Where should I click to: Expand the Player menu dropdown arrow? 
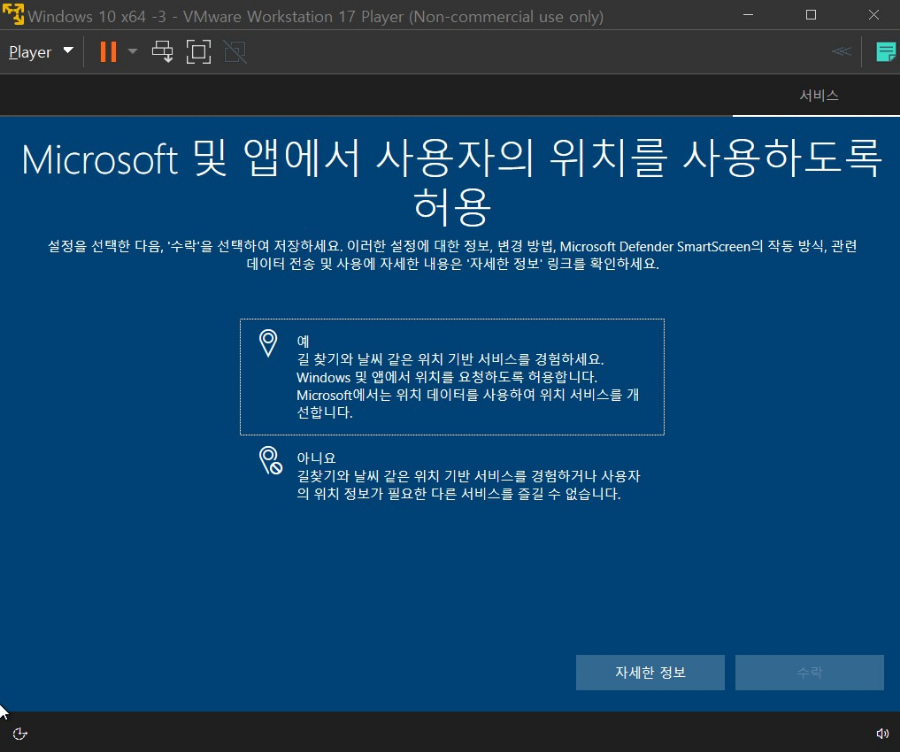(68, 51)
